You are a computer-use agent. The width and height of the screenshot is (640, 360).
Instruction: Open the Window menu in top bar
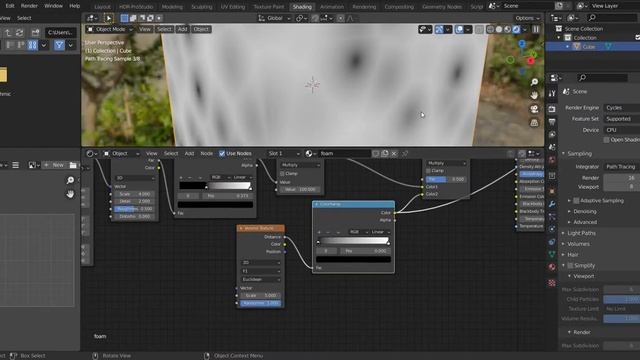[53, 6]
